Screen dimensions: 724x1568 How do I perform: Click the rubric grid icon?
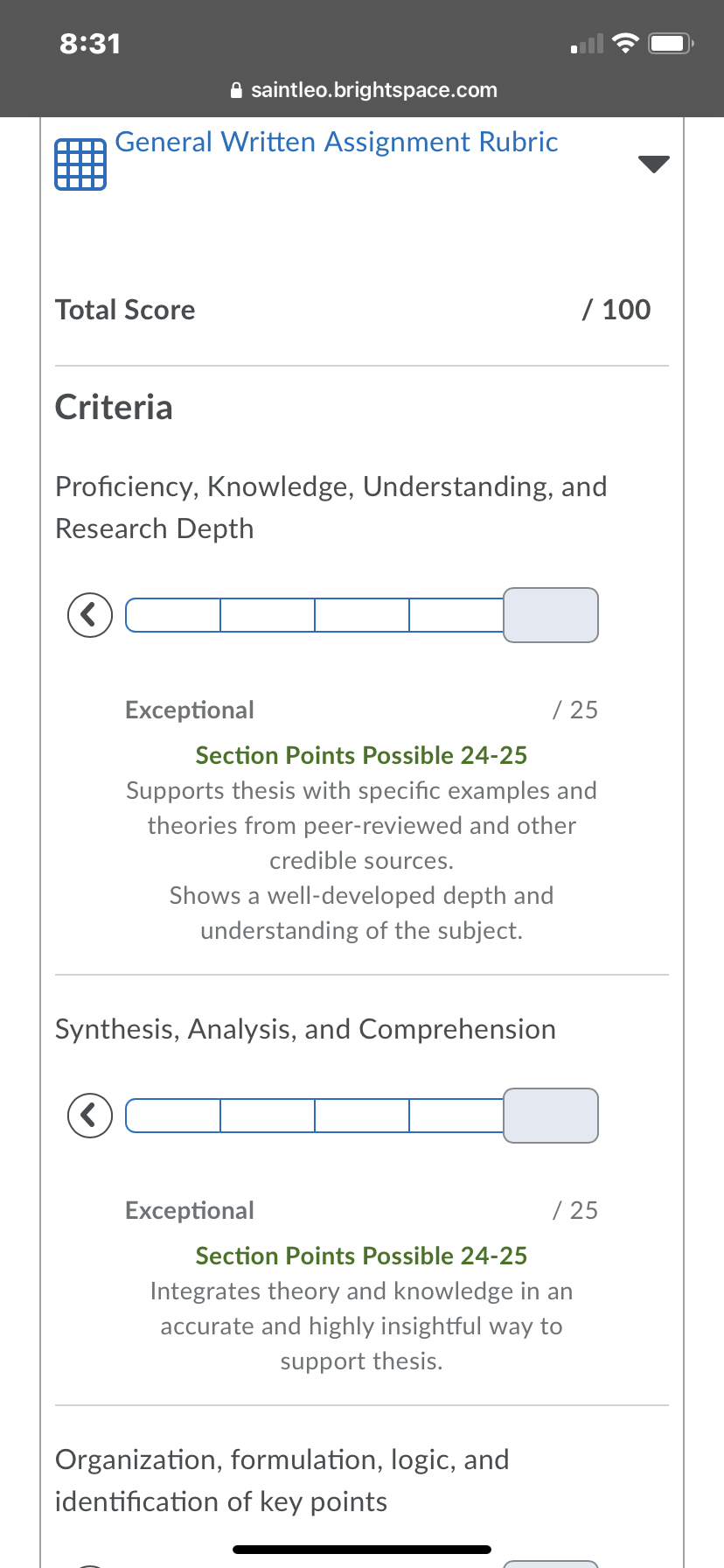pos(80,164)
